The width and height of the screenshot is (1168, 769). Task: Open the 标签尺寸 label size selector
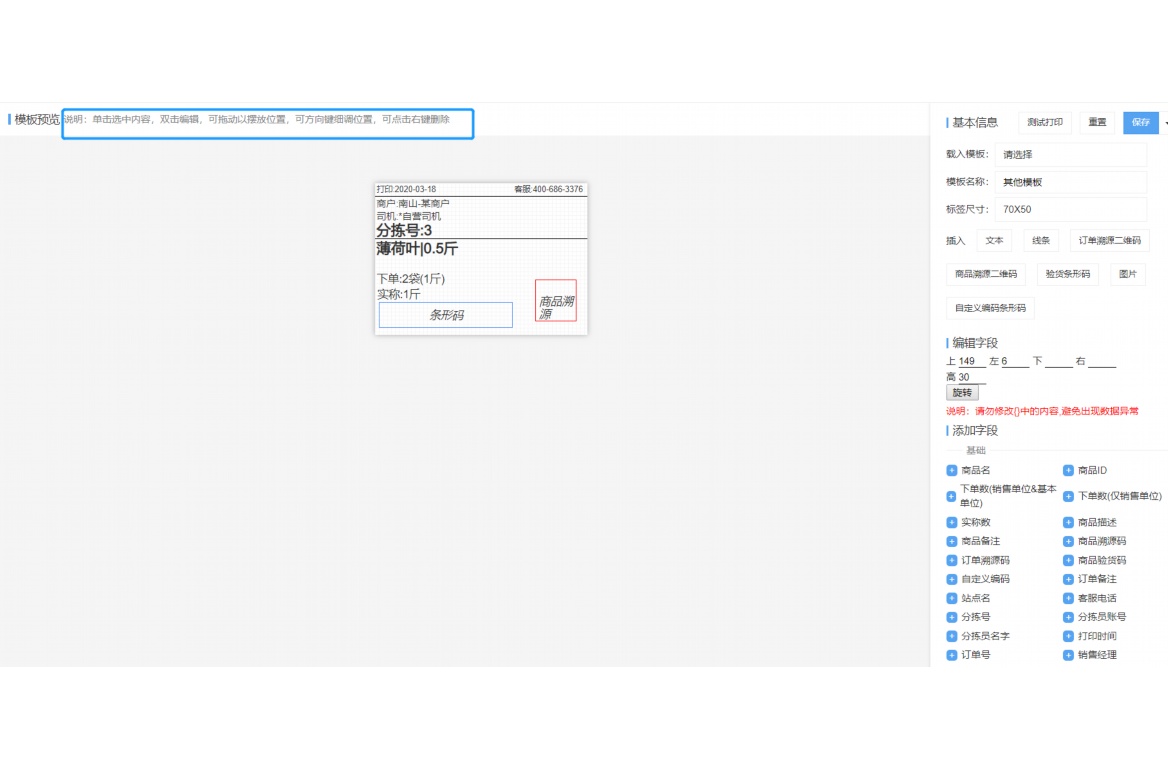[1070, 210]
